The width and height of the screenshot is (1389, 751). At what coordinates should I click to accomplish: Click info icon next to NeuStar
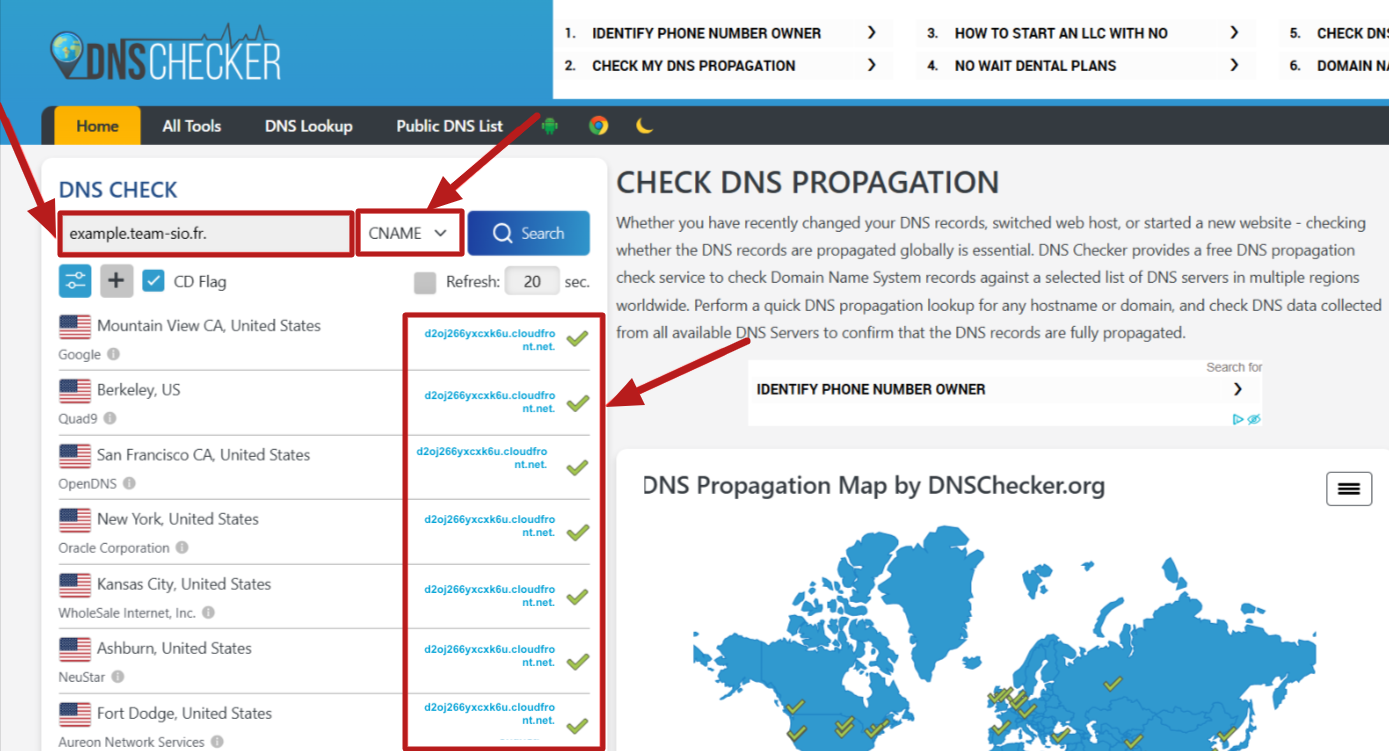tap(117, 677)
